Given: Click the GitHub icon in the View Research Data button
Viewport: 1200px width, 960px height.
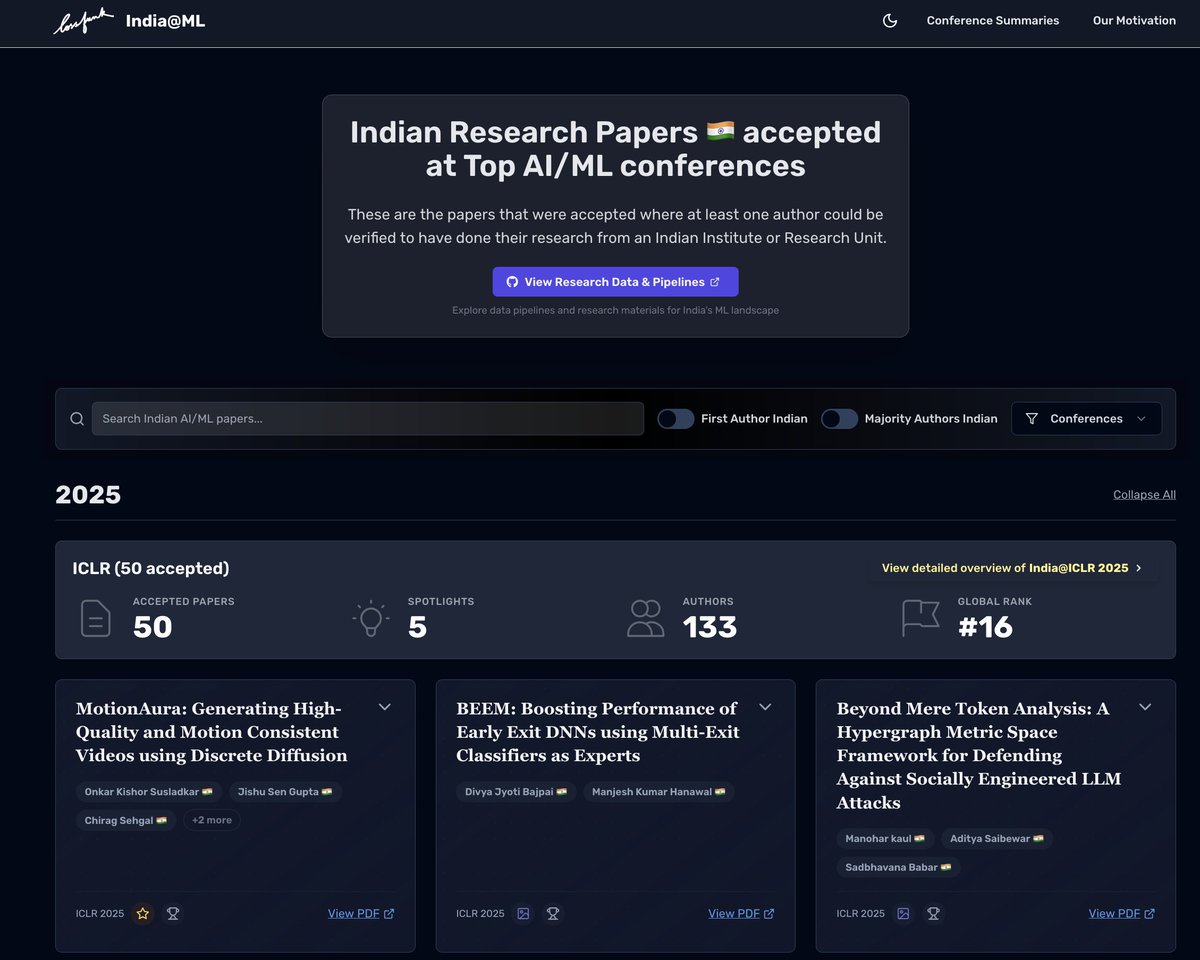Looking at the screenshot, I should [512, 282].
